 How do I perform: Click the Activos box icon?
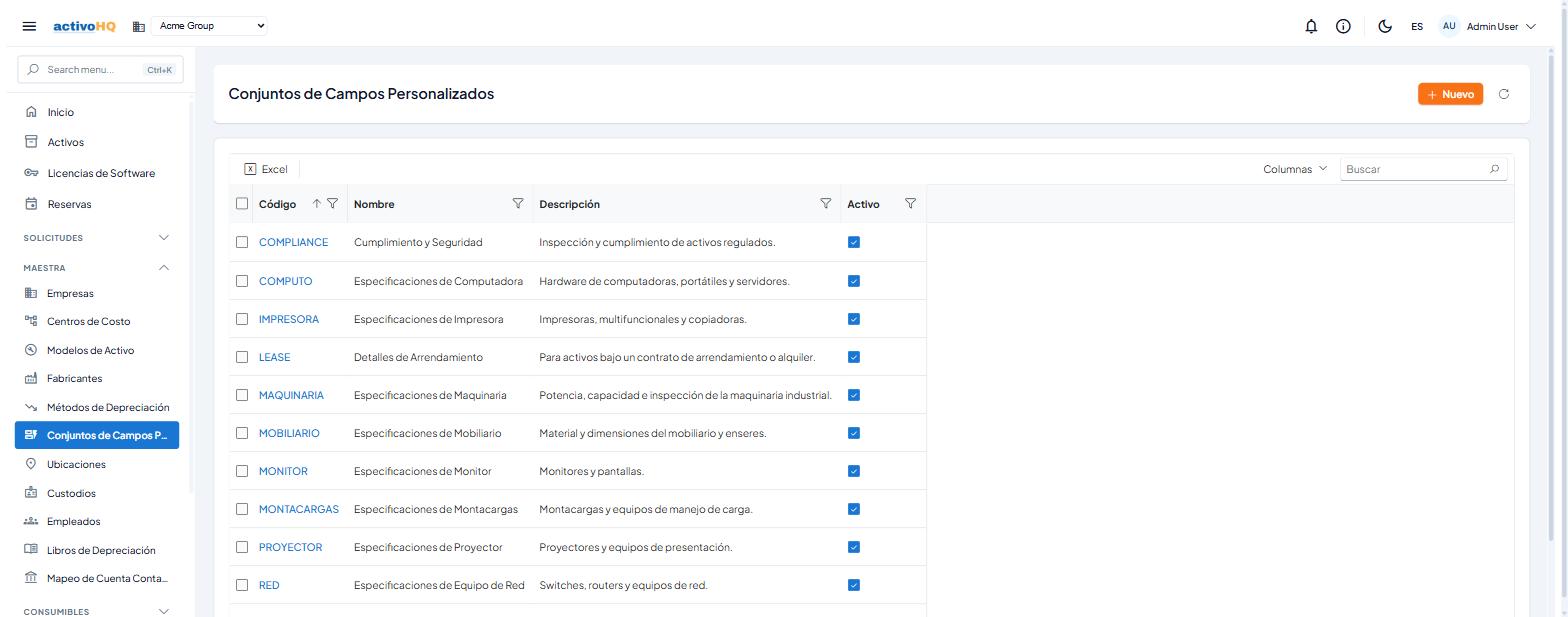point(31,142)
